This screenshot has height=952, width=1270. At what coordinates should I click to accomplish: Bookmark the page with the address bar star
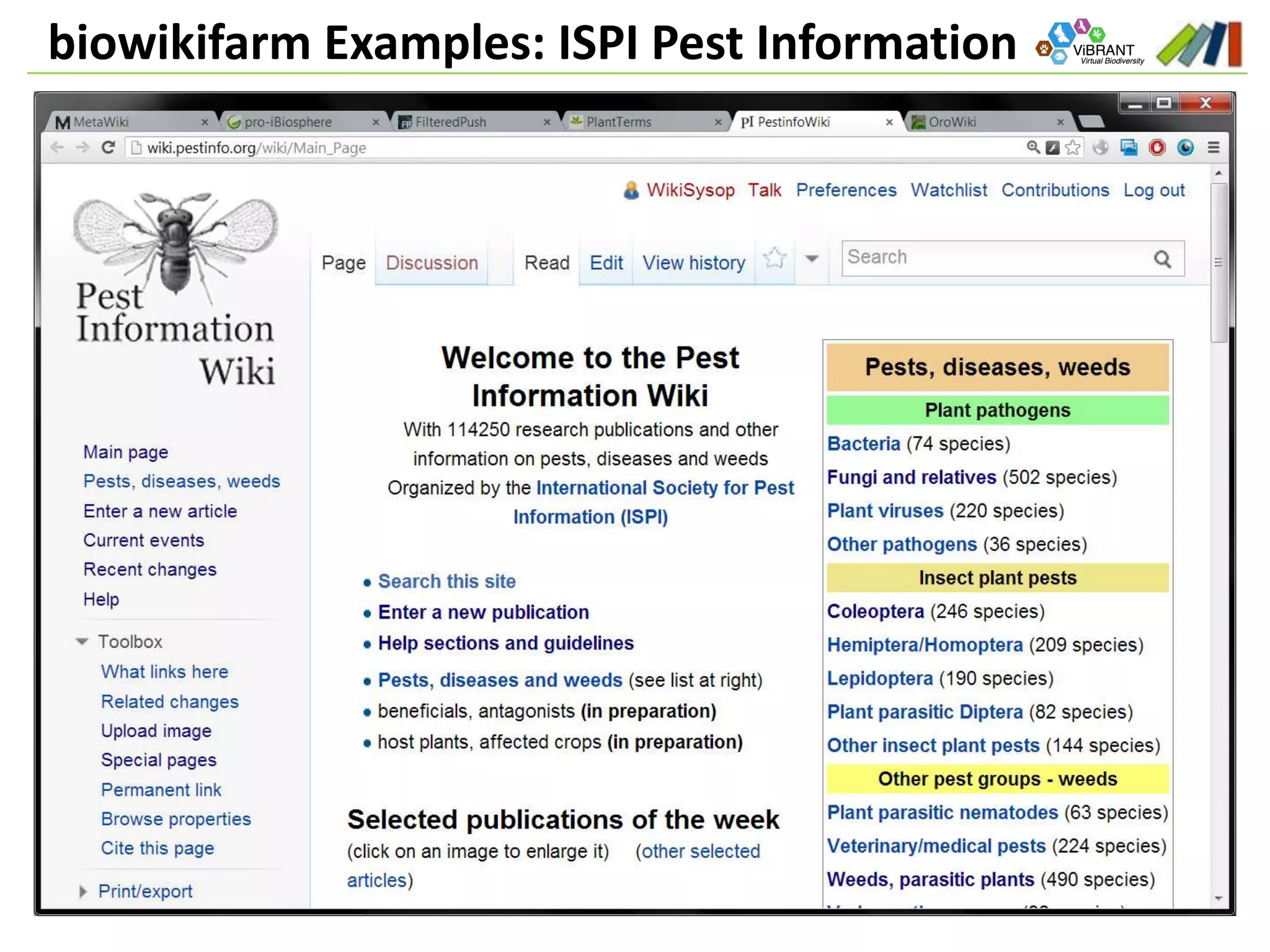click(x=1073, y=148)
